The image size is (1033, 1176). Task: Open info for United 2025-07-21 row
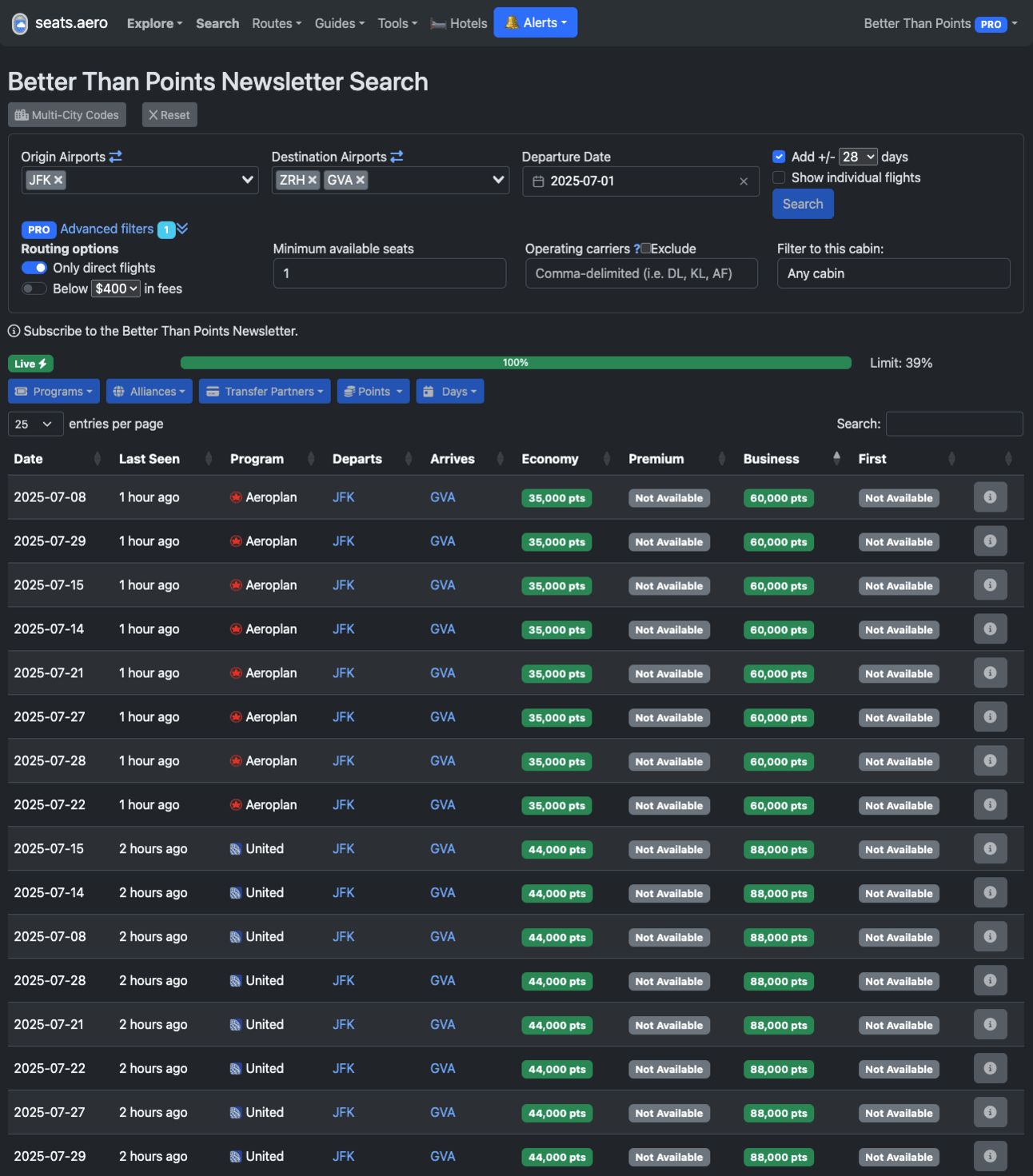coord(990,1025)
